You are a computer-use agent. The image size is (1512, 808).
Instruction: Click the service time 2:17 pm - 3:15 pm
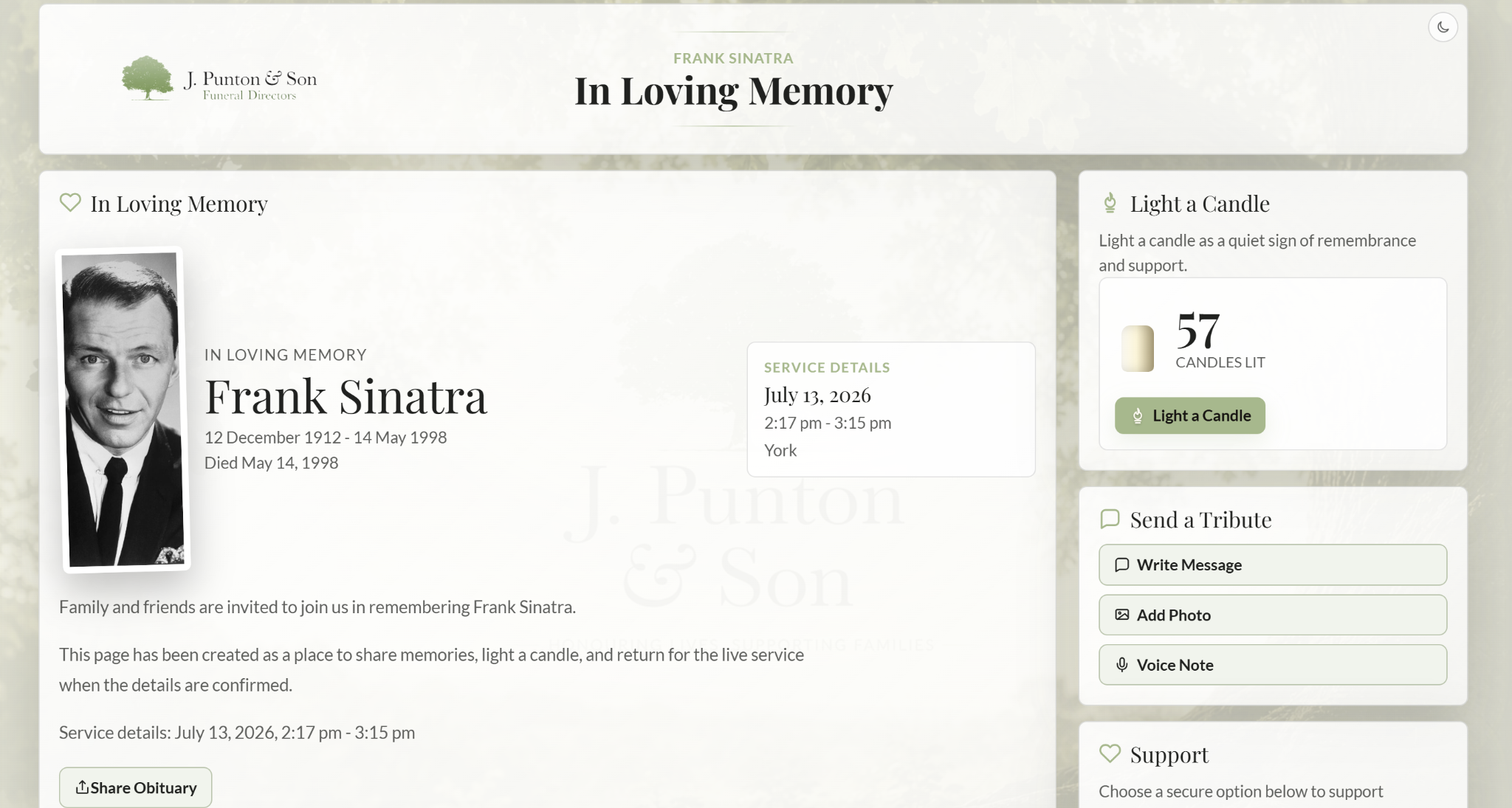(x=828, y=423)
